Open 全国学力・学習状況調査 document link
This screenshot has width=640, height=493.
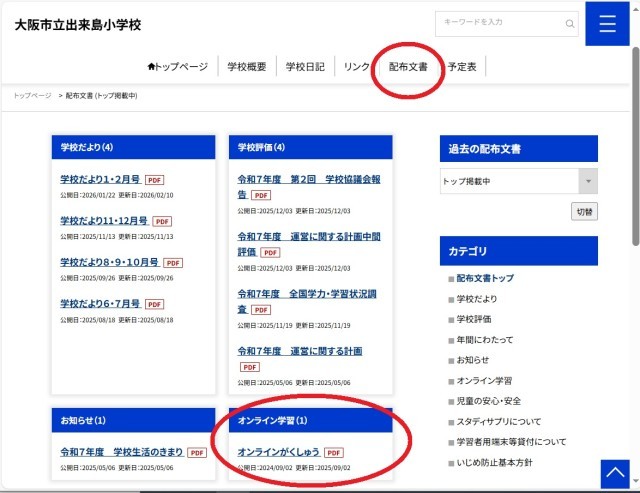[309, 295]
